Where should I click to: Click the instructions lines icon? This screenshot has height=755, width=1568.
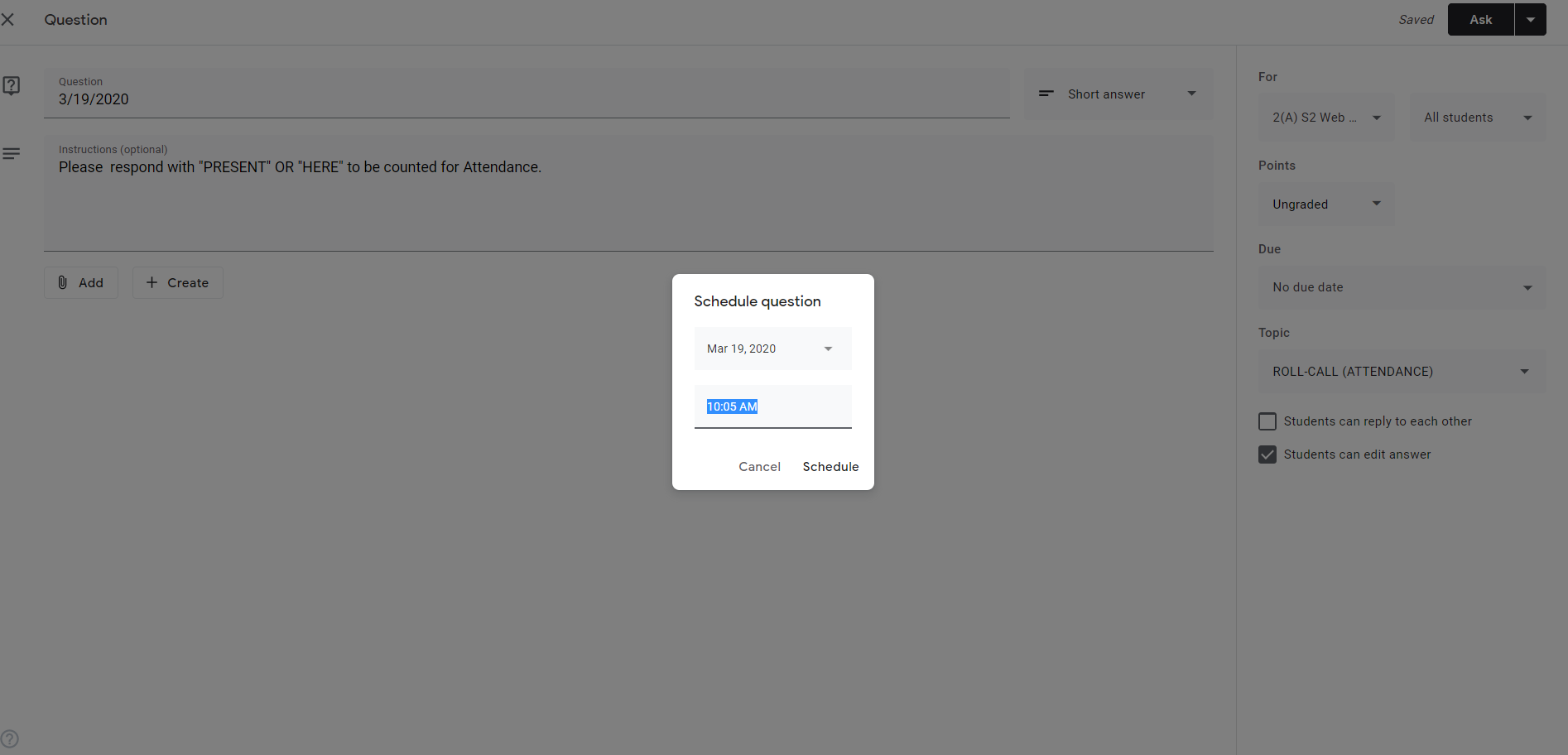pyautogui.click(x=12, y=154)
